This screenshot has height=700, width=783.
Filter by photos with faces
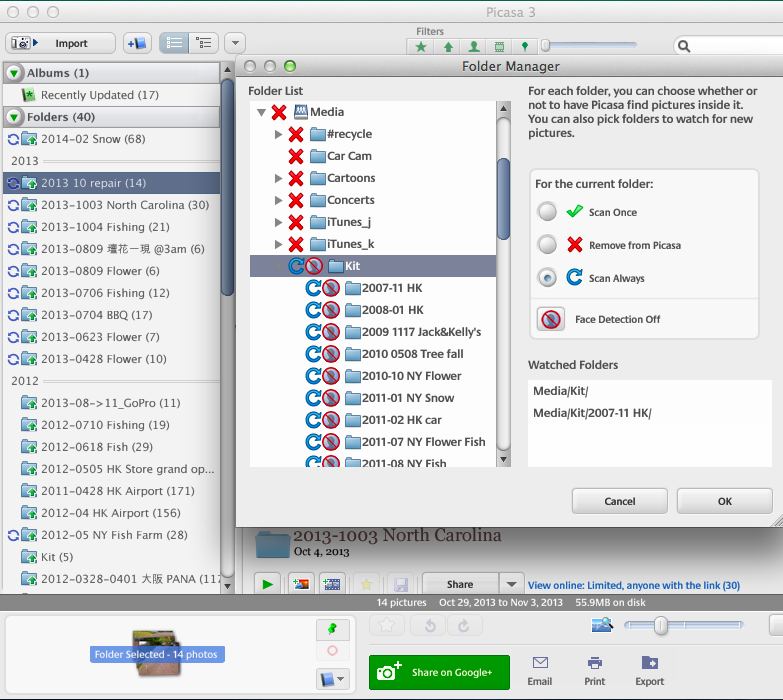pyautogui.click(x=474, y=47)
